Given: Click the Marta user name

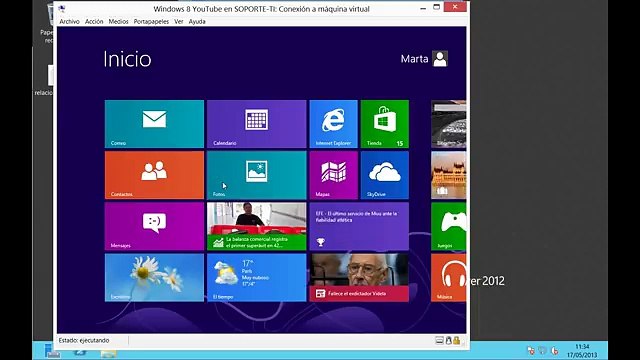Looking at the screenshot, I should coord(414,59).
